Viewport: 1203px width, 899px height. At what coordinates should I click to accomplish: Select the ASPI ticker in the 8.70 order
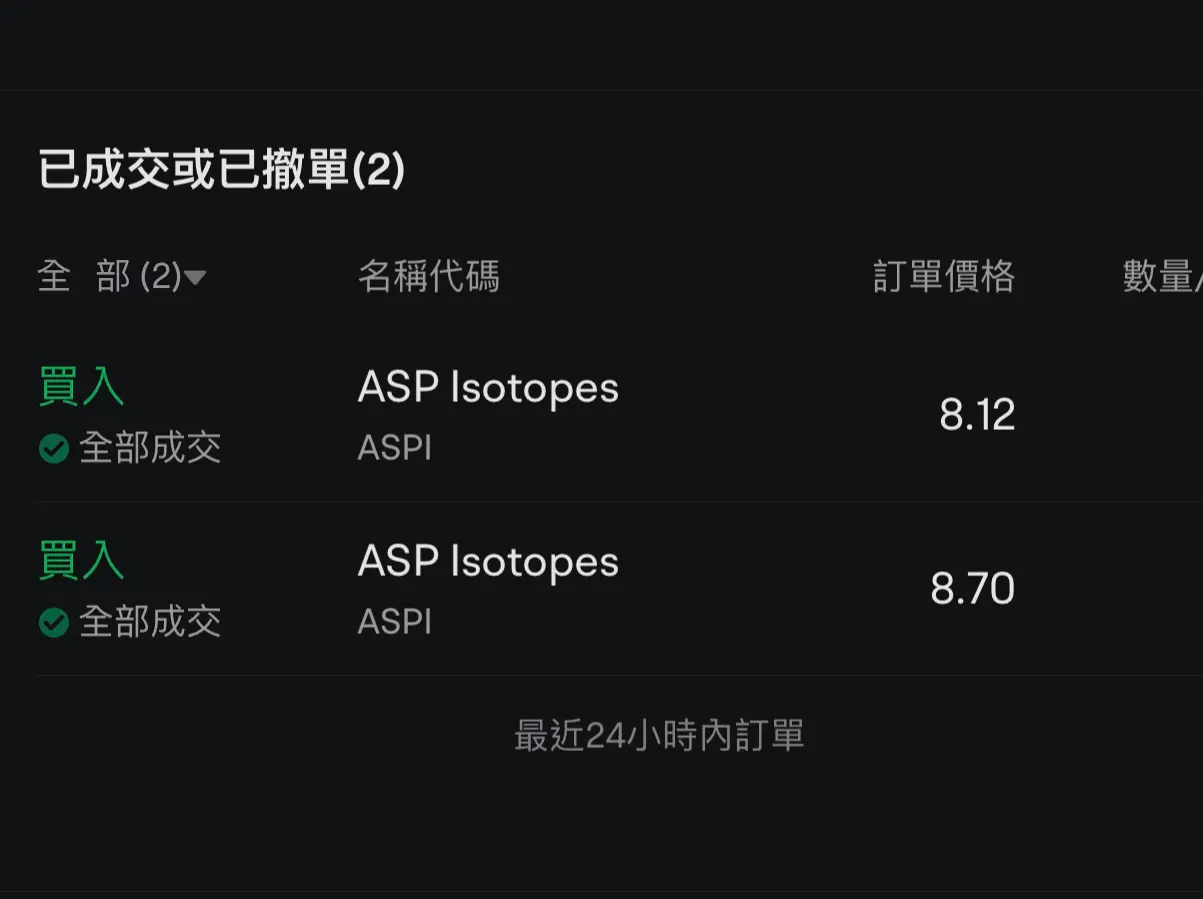click(395, 622)
